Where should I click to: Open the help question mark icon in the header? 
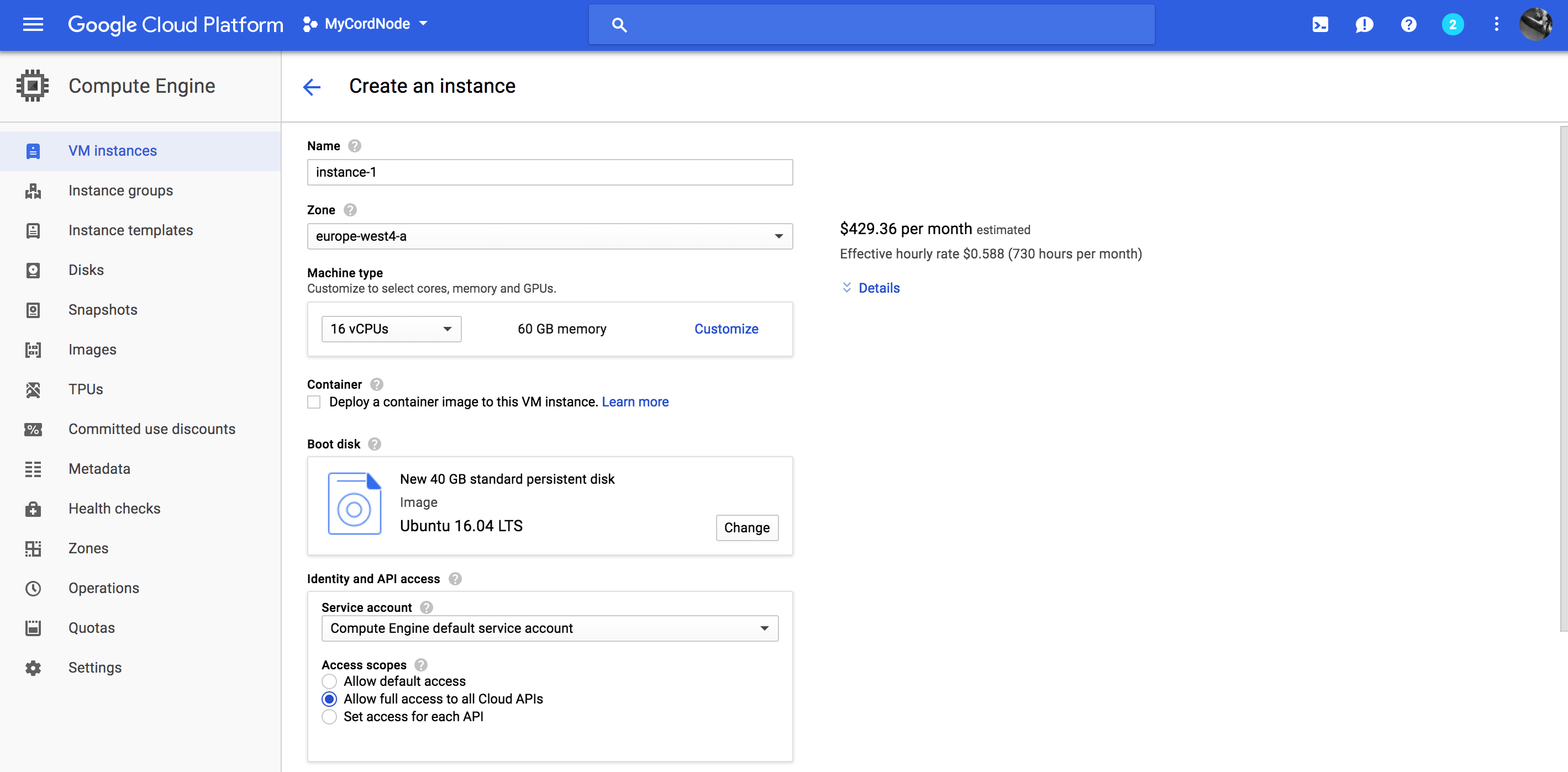(1408, 24)
